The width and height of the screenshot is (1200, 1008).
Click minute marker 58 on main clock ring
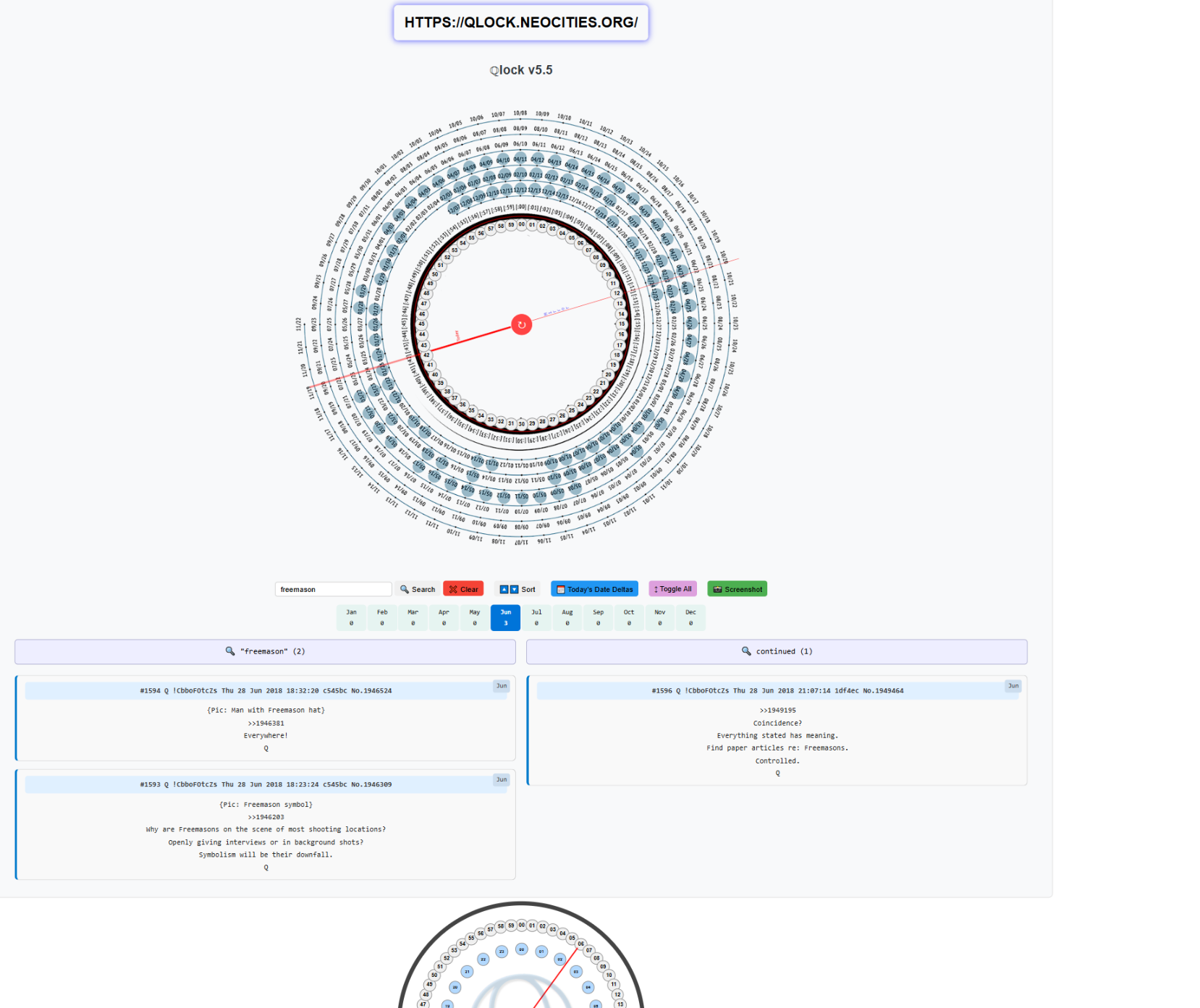click(501, 226)
